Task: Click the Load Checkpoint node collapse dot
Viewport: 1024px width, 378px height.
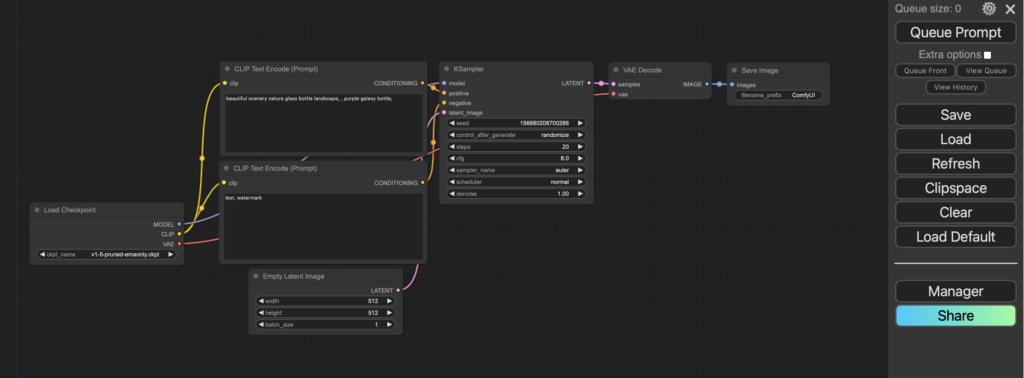Action: [37, 210]
